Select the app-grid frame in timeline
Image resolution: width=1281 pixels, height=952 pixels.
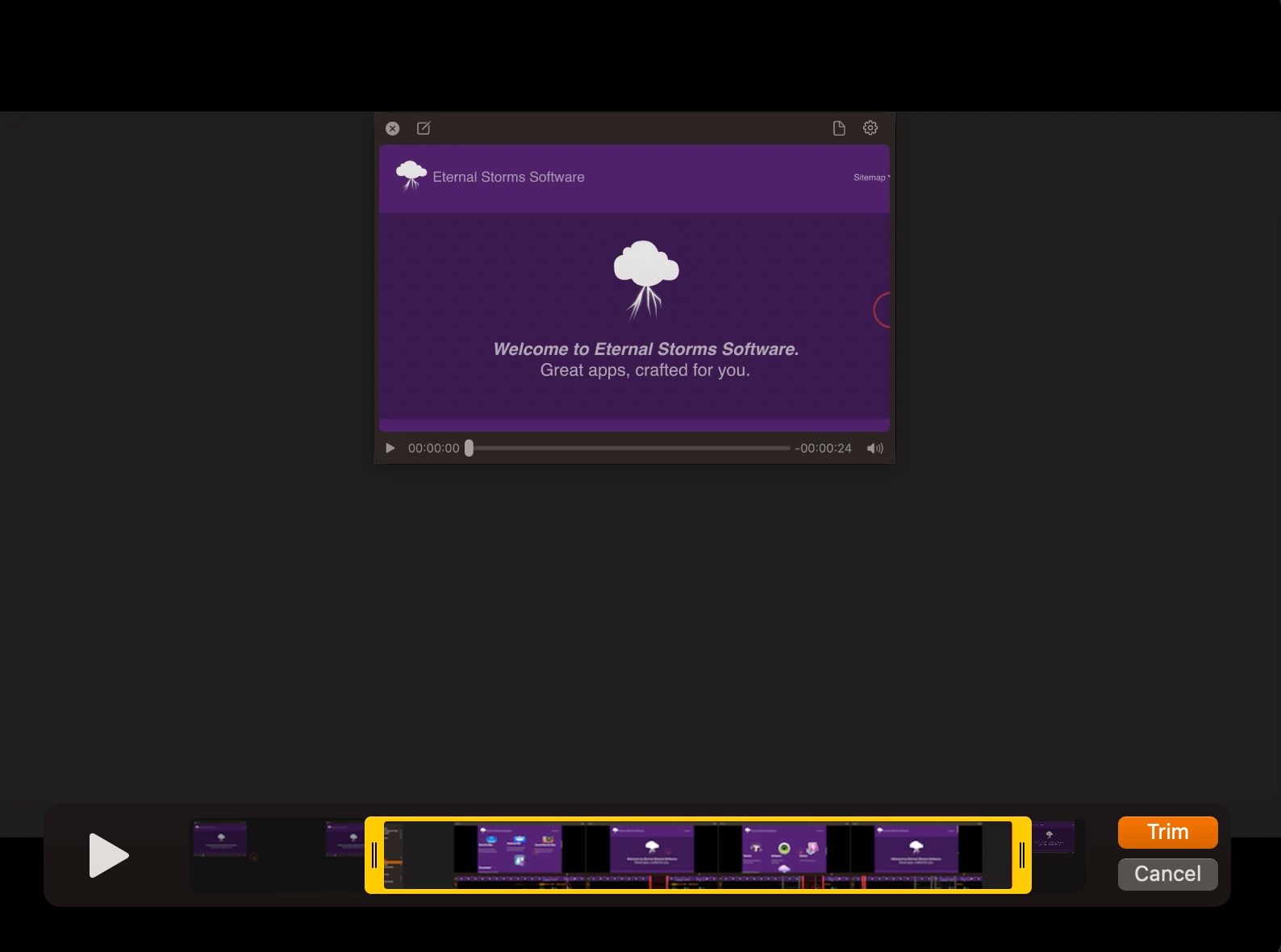pos(519,849)
